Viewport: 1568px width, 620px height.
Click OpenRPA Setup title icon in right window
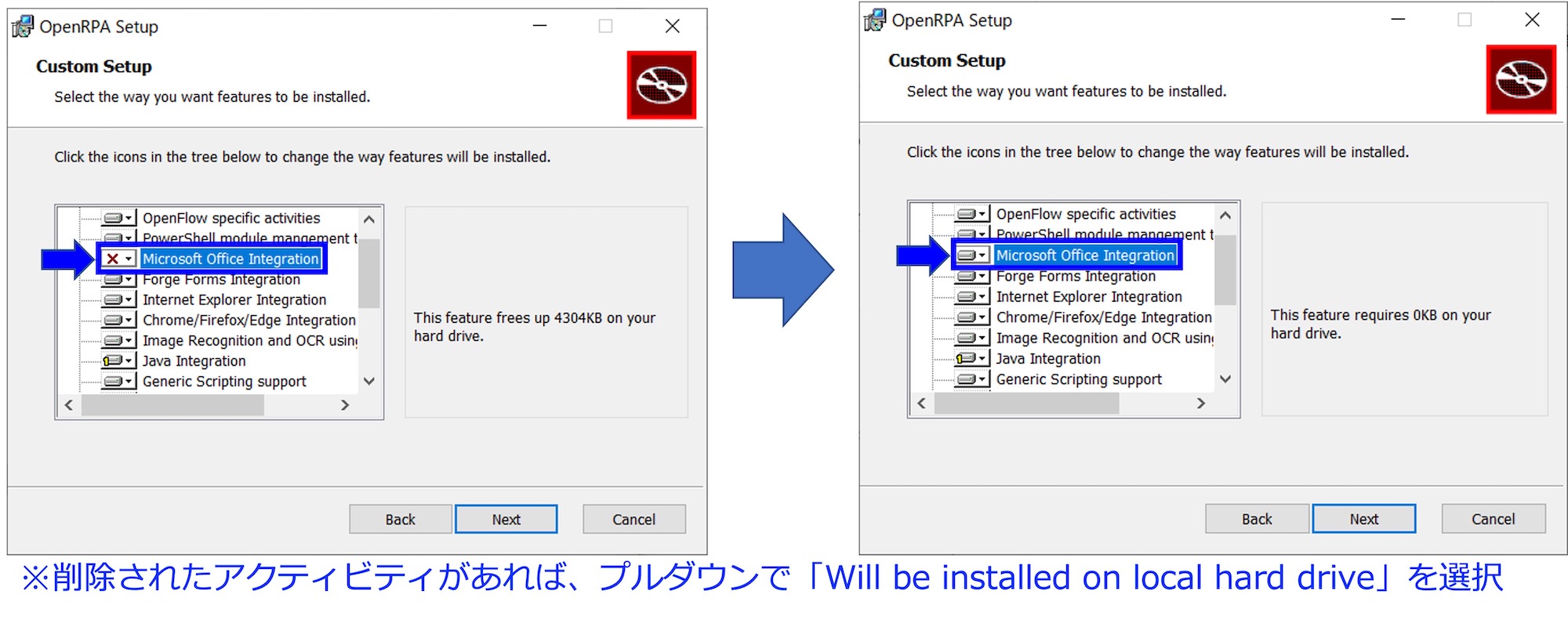click(x=875, y=20)
